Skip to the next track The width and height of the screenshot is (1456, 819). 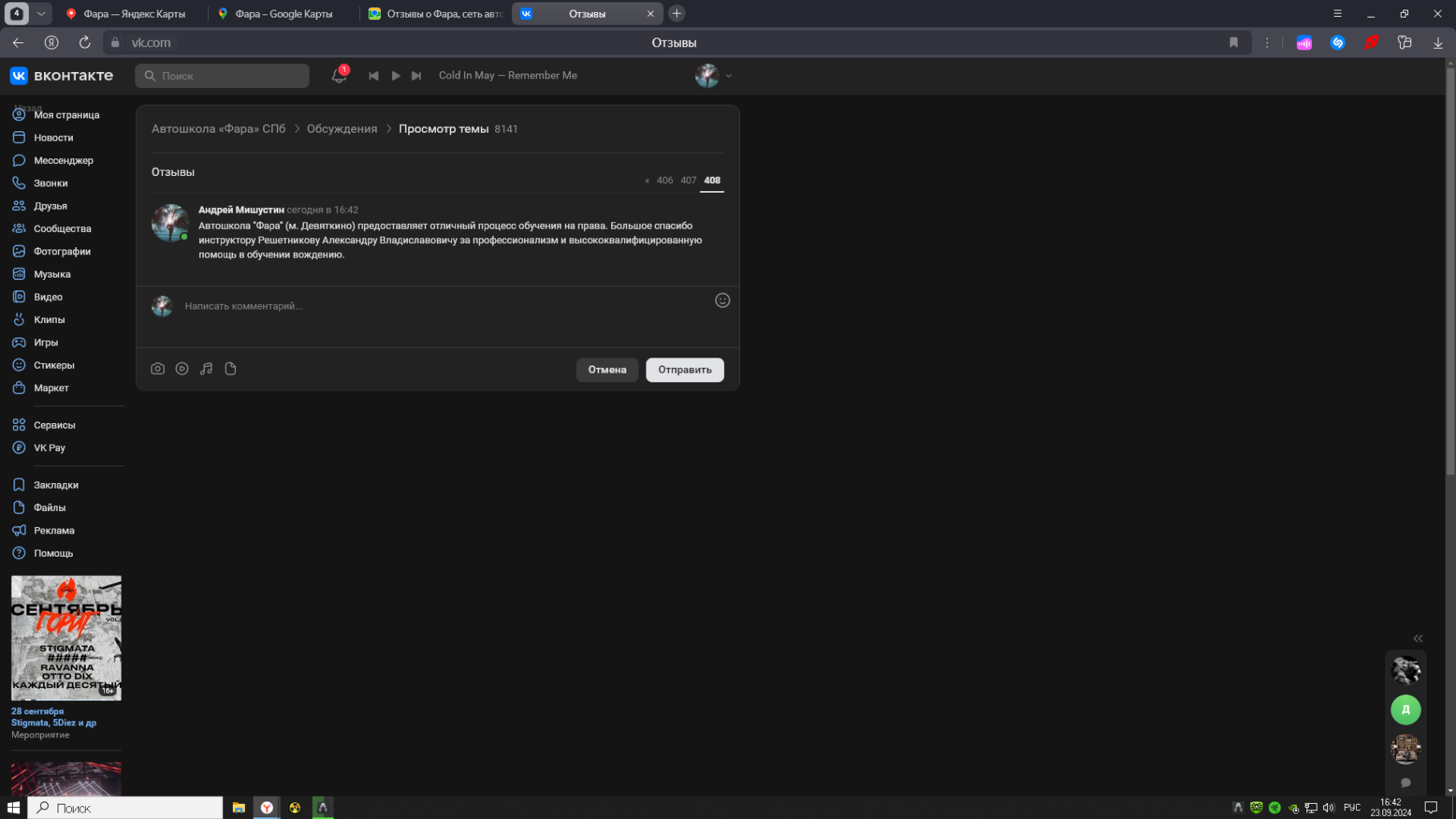[416, 76]
